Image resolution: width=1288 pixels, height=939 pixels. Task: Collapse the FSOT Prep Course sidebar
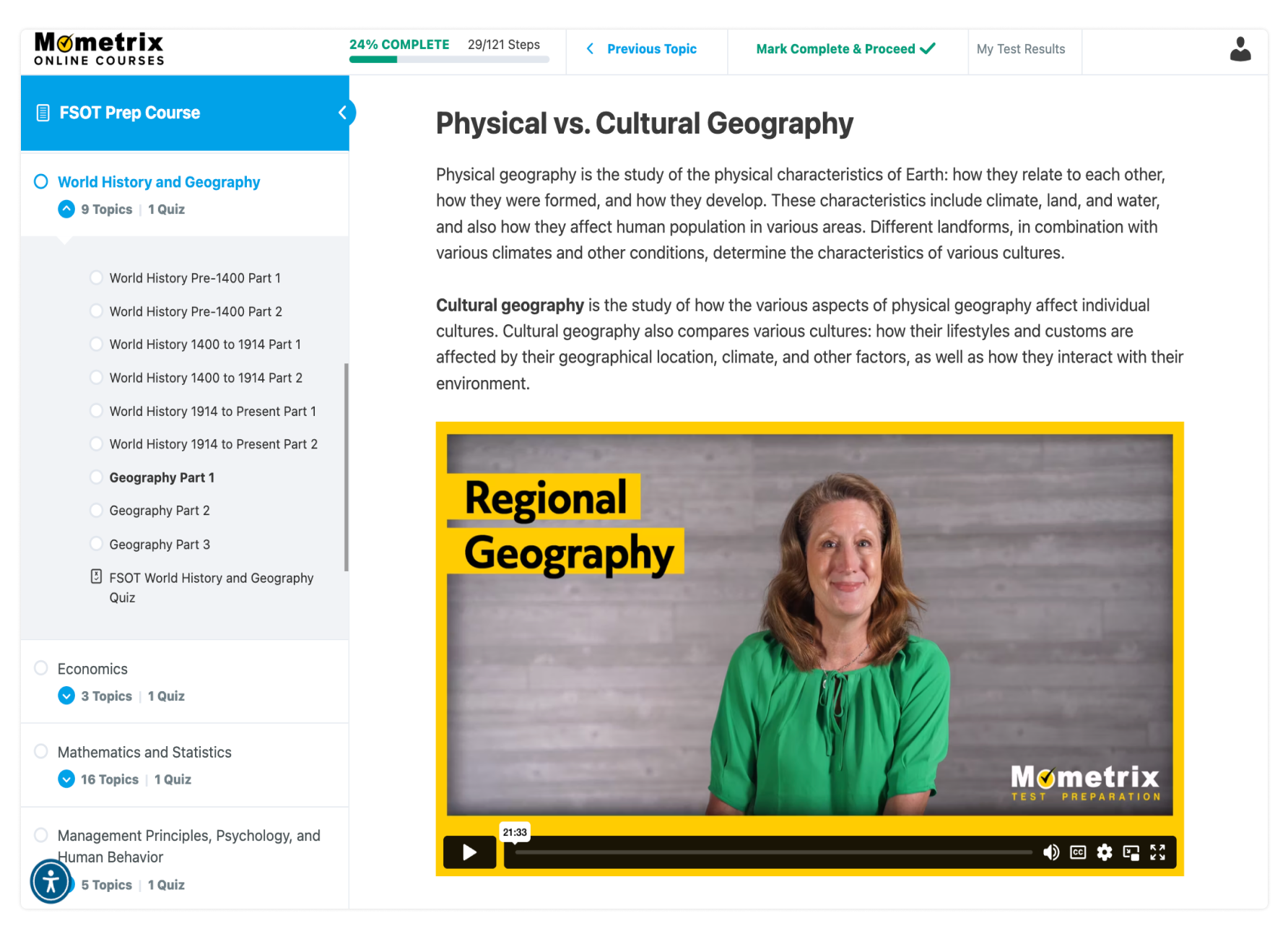point(343,113)
